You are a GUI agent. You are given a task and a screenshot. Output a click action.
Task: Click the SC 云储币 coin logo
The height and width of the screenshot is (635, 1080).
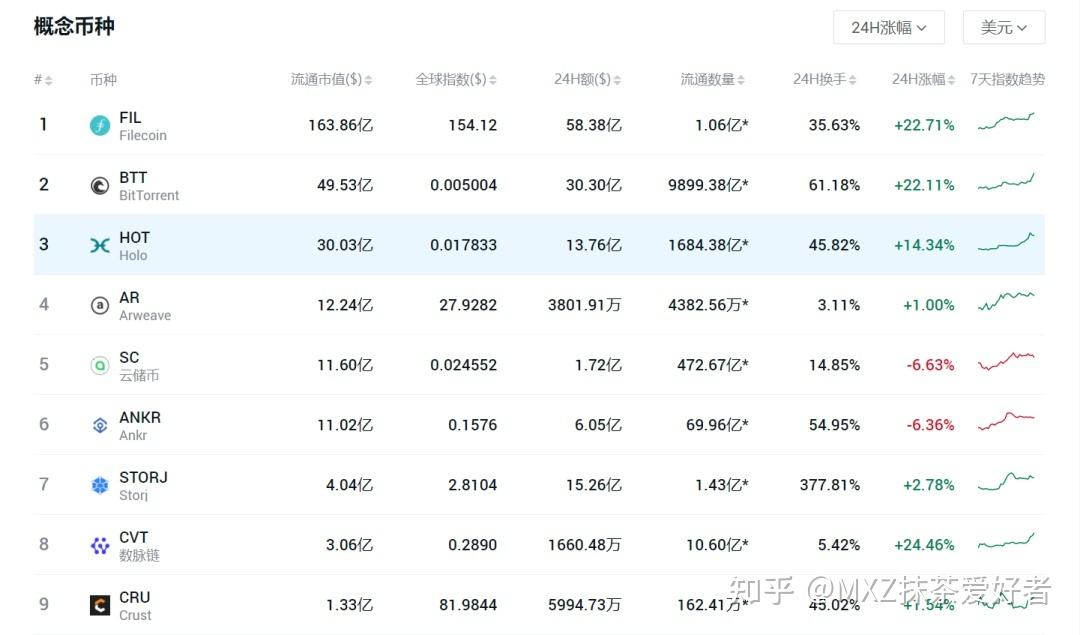pos(100,365)
